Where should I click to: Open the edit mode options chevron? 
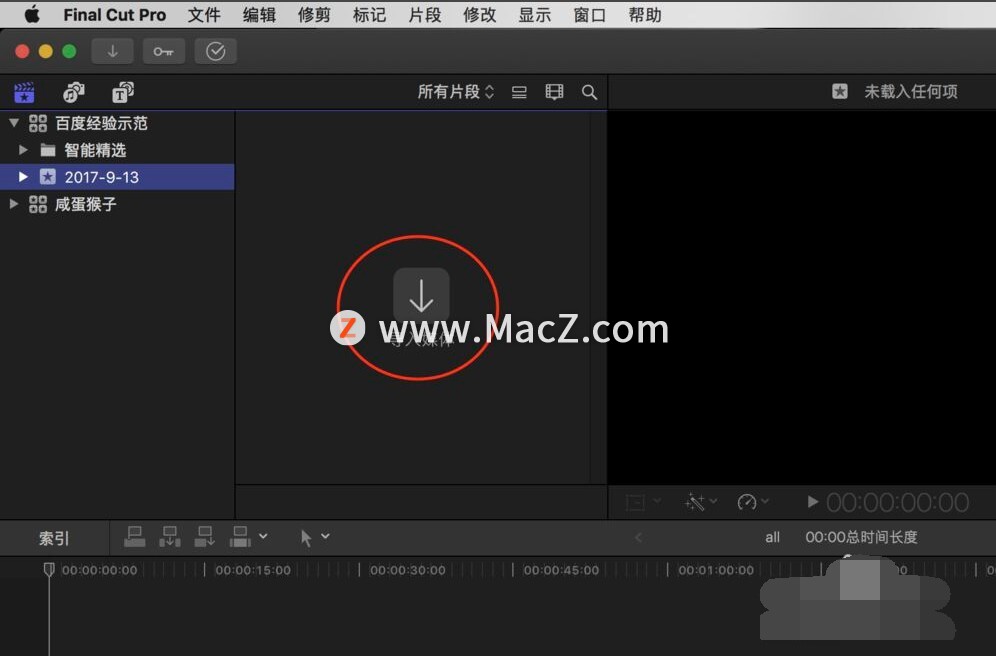(x=263, y=537)
